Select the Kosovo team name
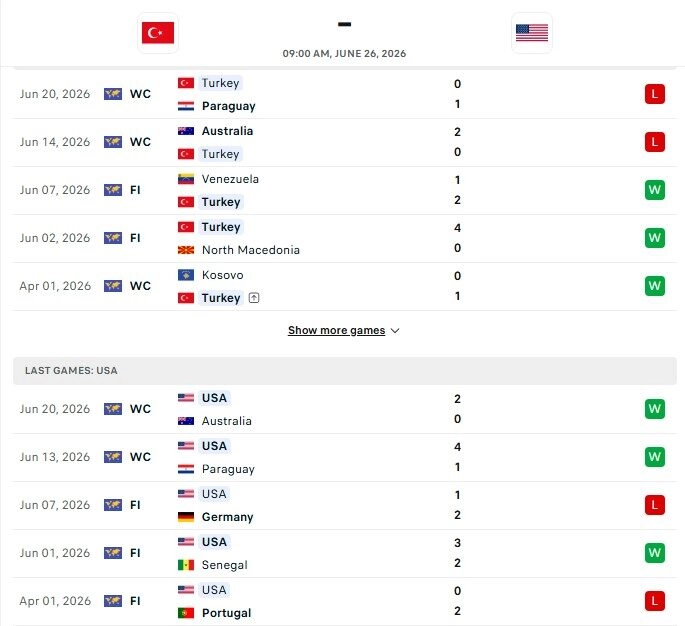The image size is (685, 626). [222, 275]
